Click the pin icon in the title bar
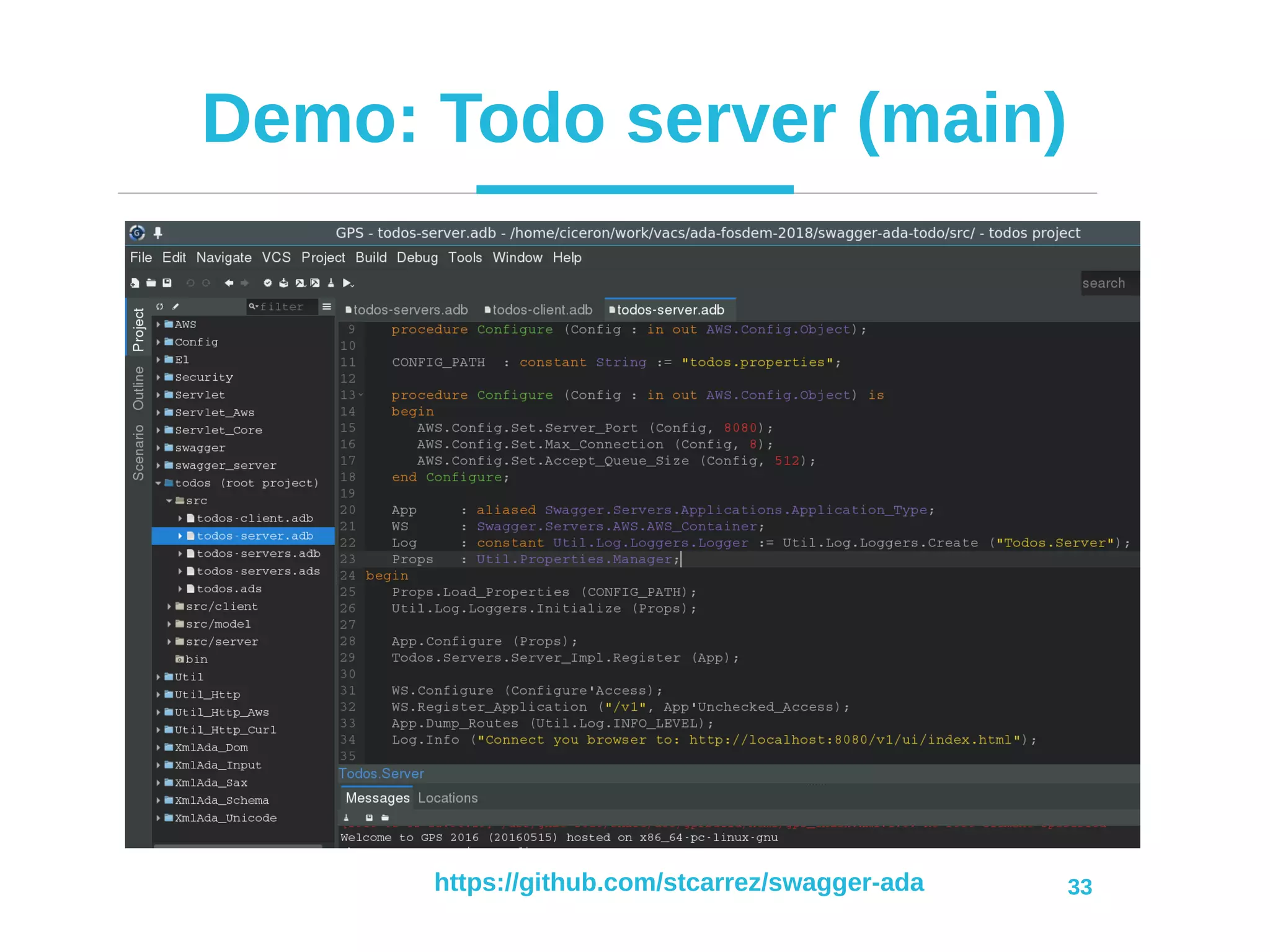The height and width of the screenshot is (952, 1270). click(x=158, y=233)
